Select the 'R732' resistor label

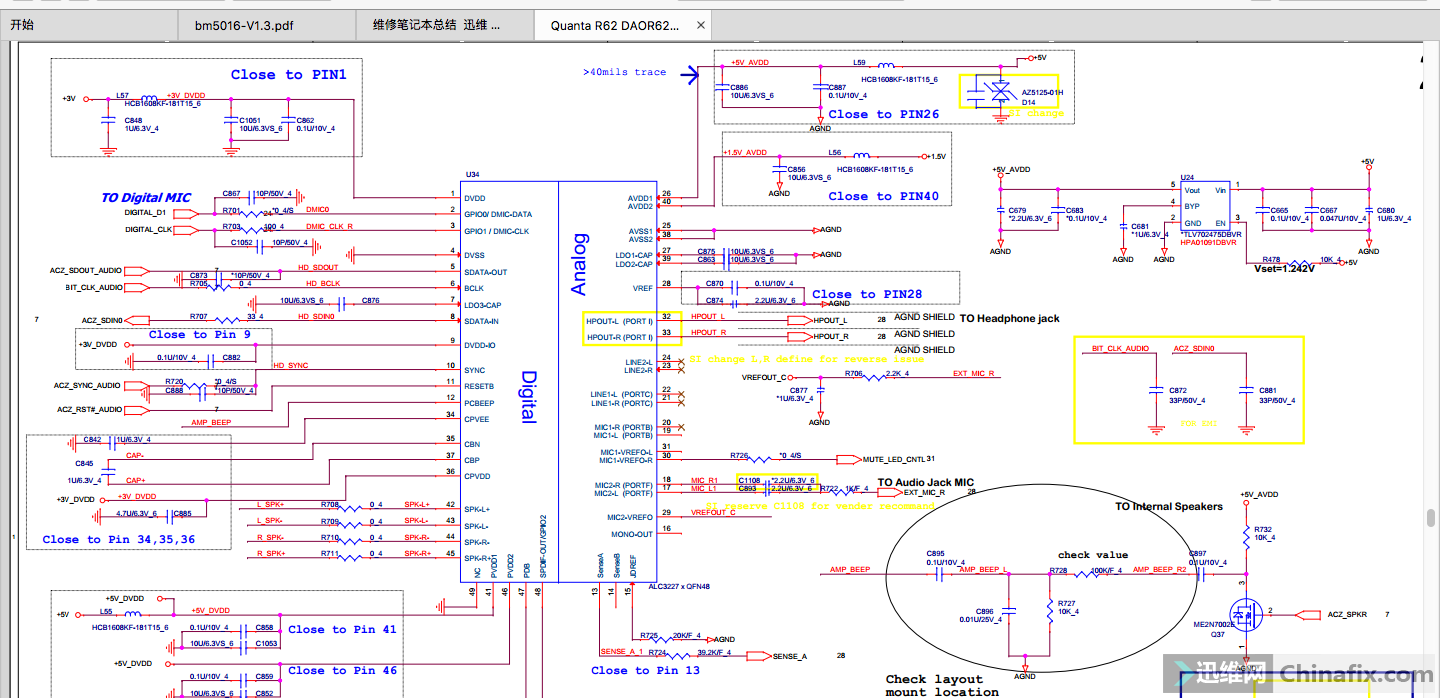tap(1262, 529)
